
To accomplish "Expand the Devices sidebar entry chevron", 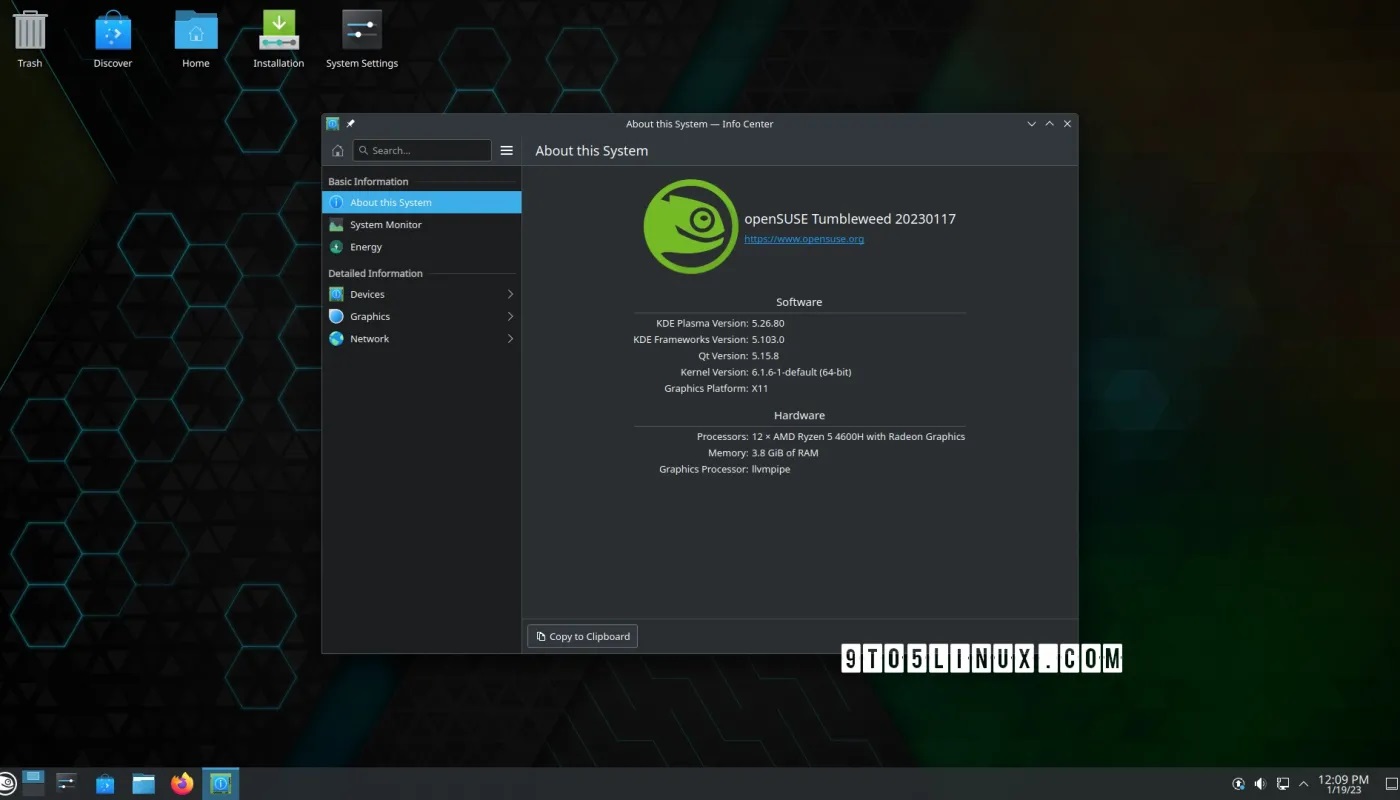I will click(511, 294).
